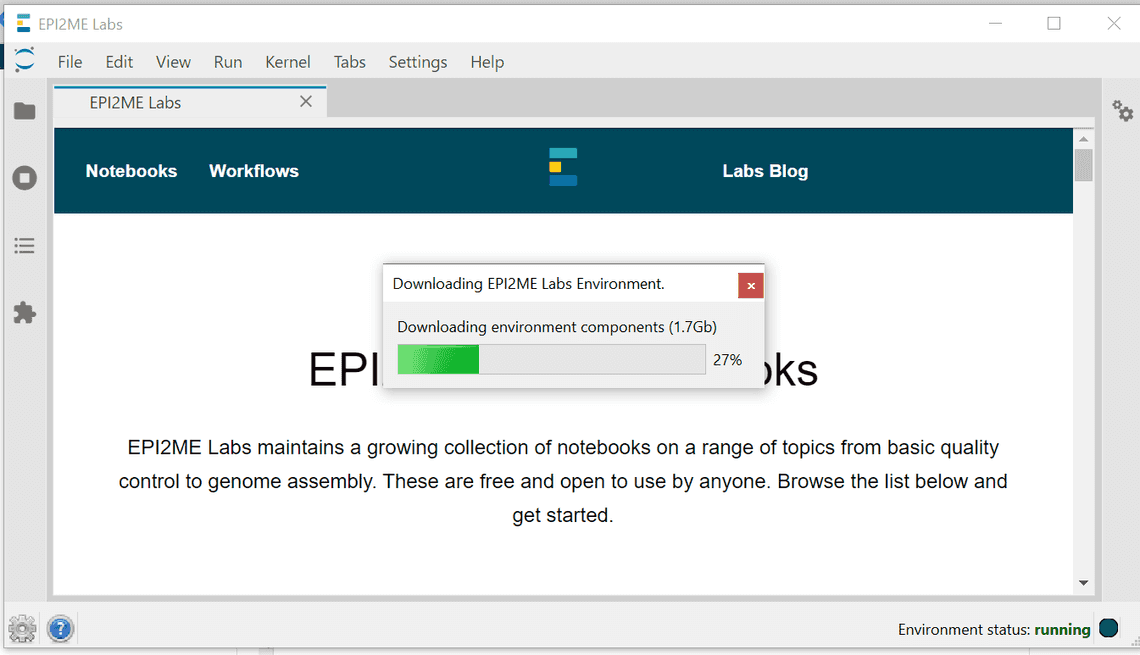Open the Settings menu
Image resolution: width=1140 pixels, height=655 pixels.
pyautogui.click(x=417, y=62)
